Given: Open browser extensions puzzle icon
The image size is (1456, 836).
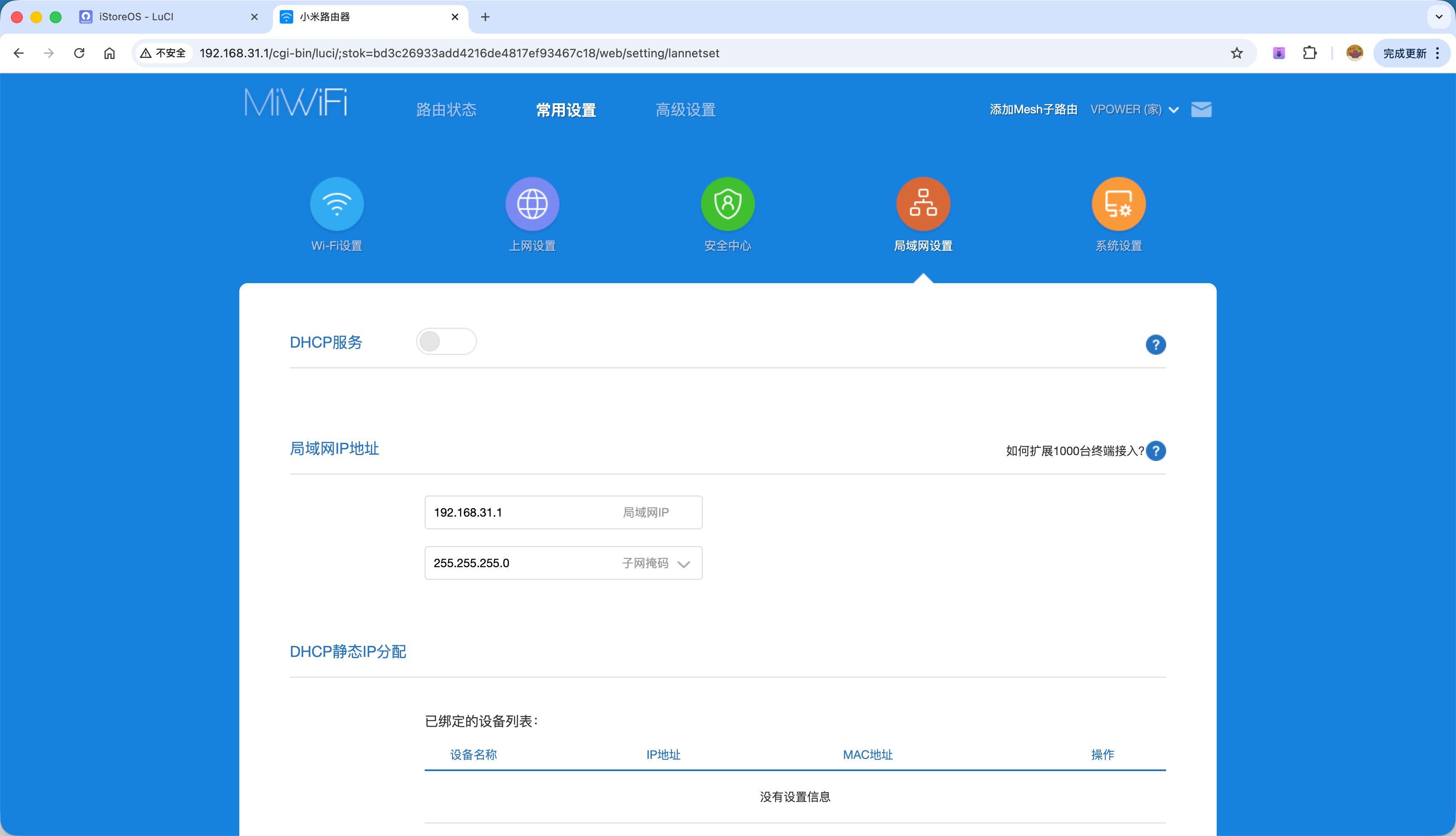Looking at the screenshot, I should click(x=1310, y=54).
